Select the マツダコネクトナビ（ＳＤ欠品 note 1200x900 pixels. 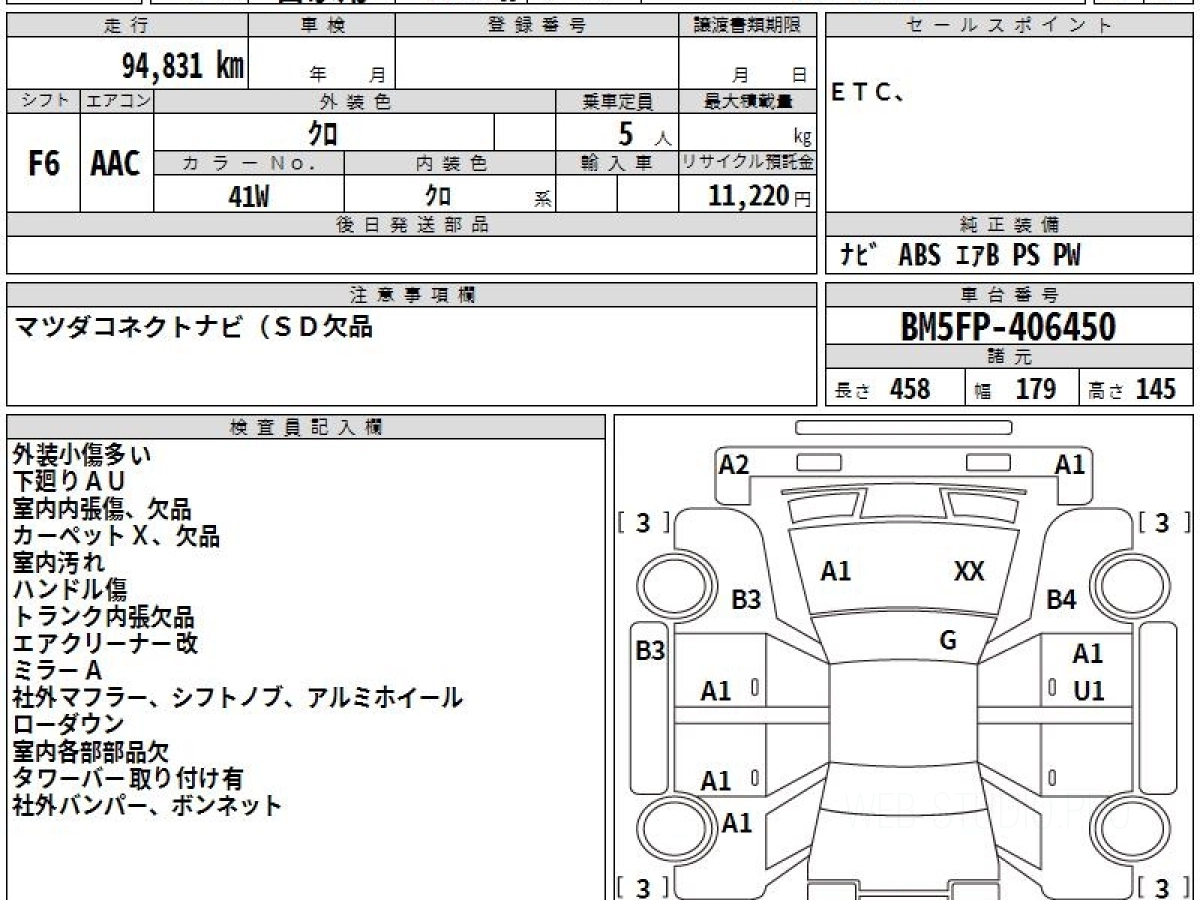pos(192,326)
